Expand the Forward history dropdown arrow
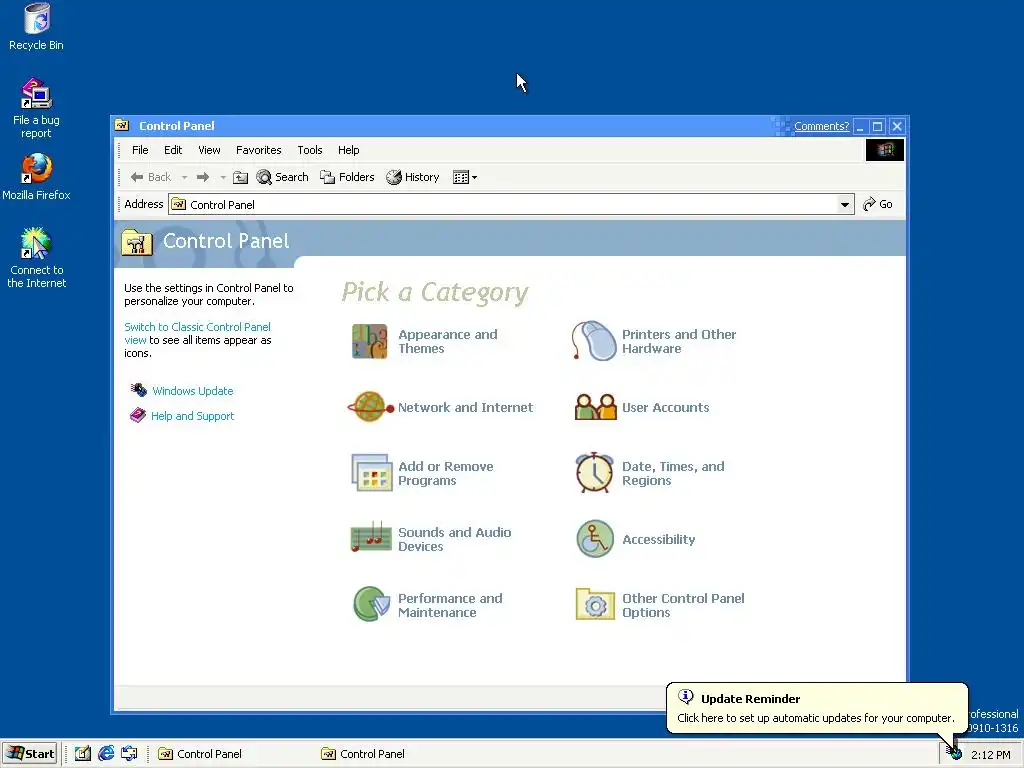The image size is (1024, 768). pos(223,177)
